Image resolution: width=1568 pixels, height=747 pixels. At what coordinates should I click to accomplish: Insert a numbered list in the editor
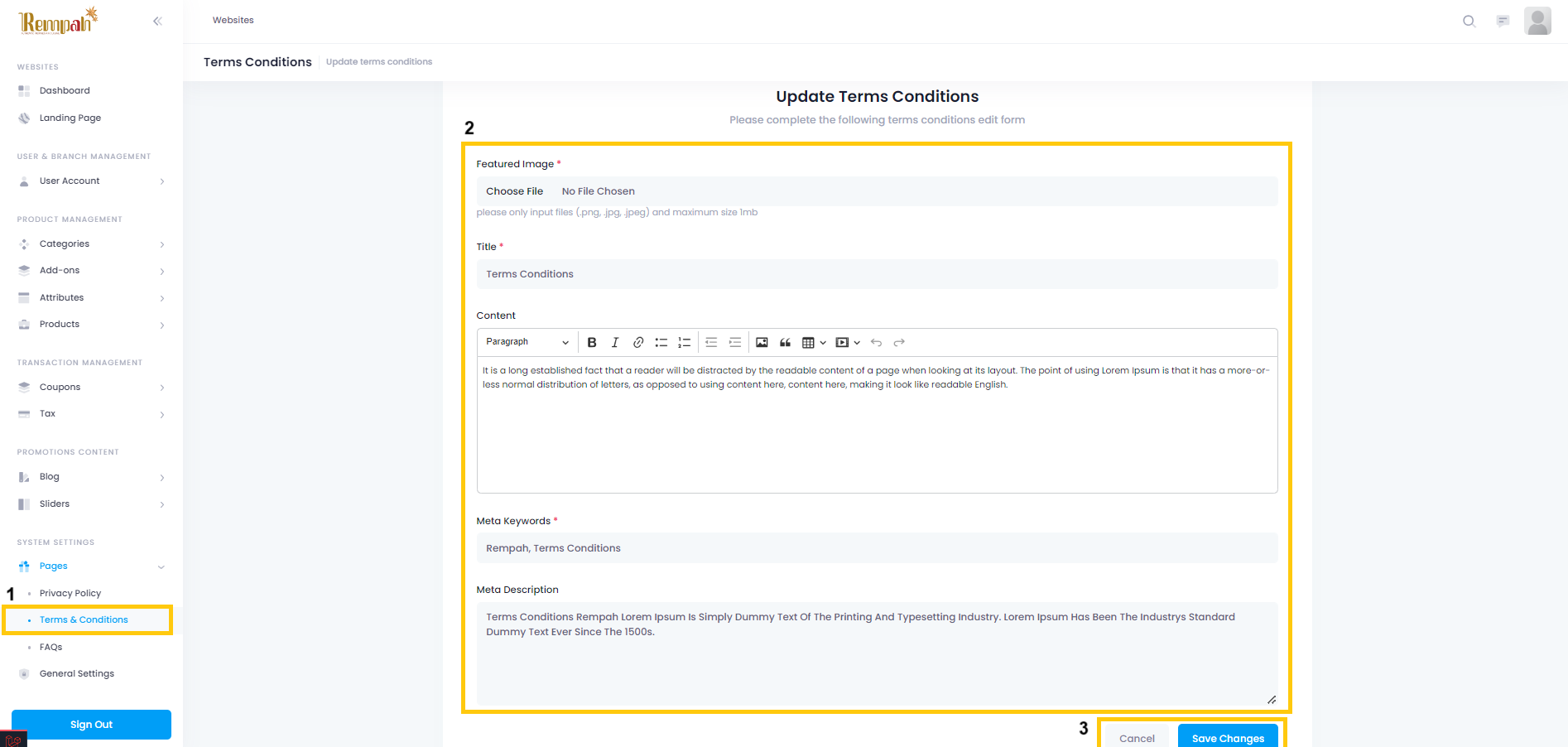(685, 342)
